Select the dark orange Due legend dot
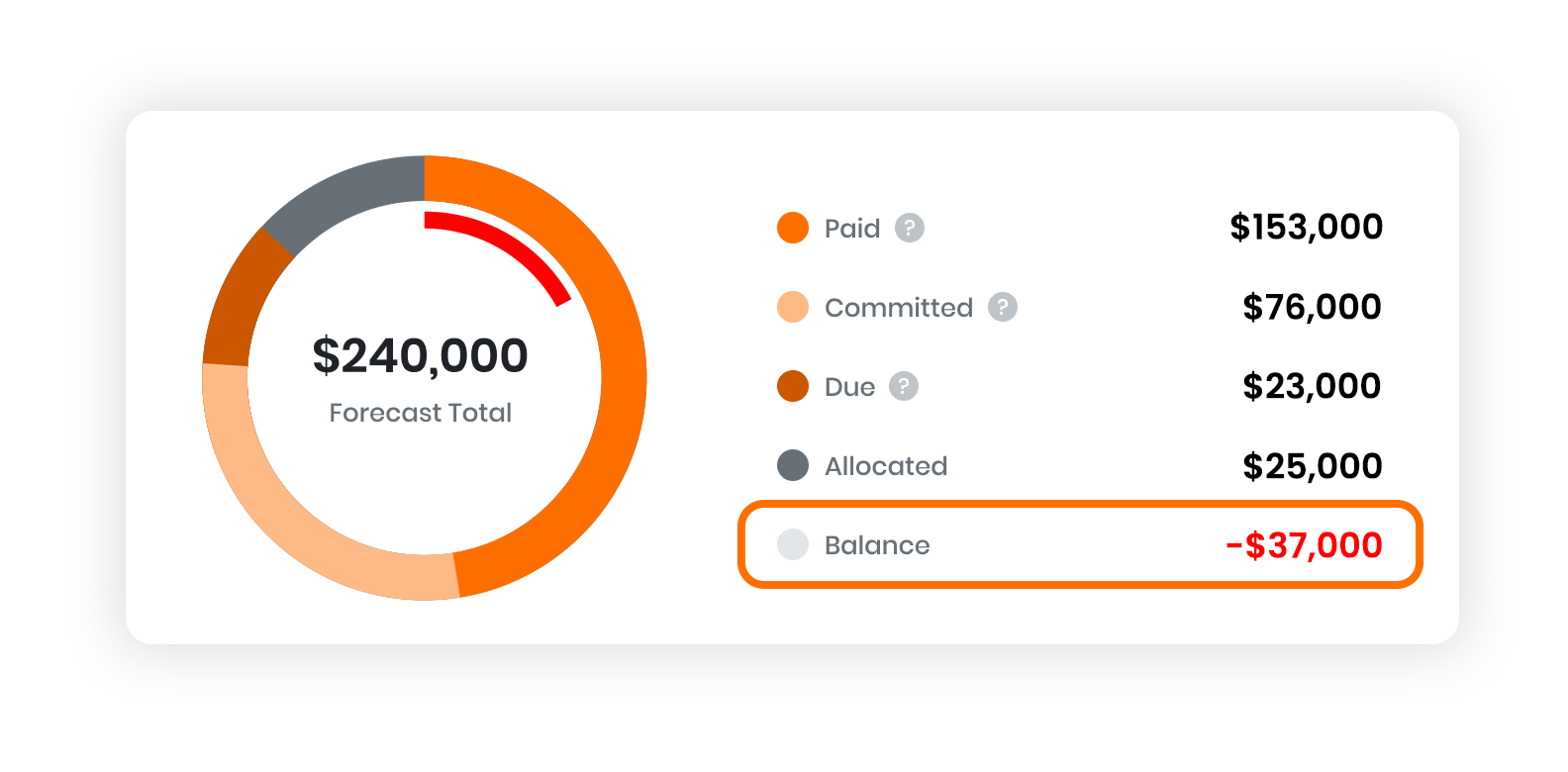This screenshot has height=772, width=1568. coord(792,386)
